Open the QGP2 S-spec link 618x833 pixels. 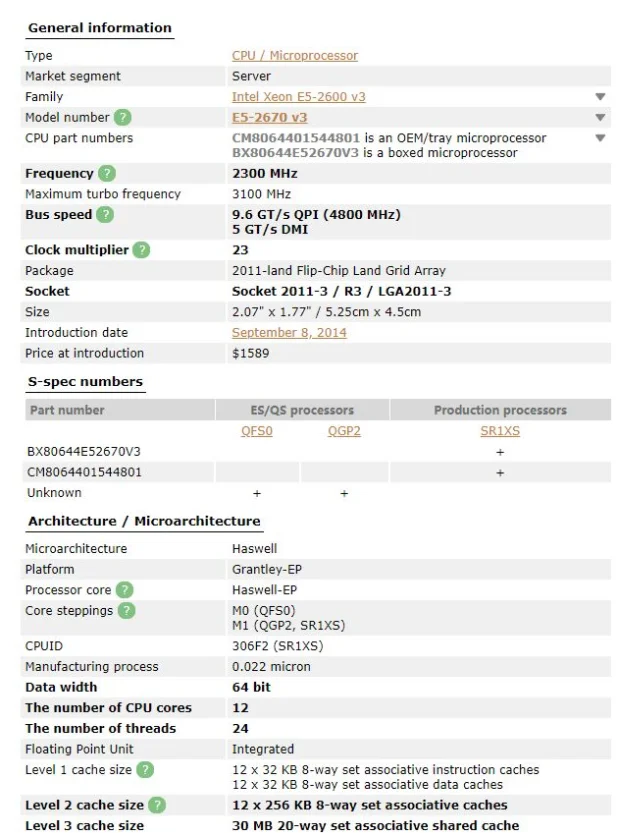[344, 431]
